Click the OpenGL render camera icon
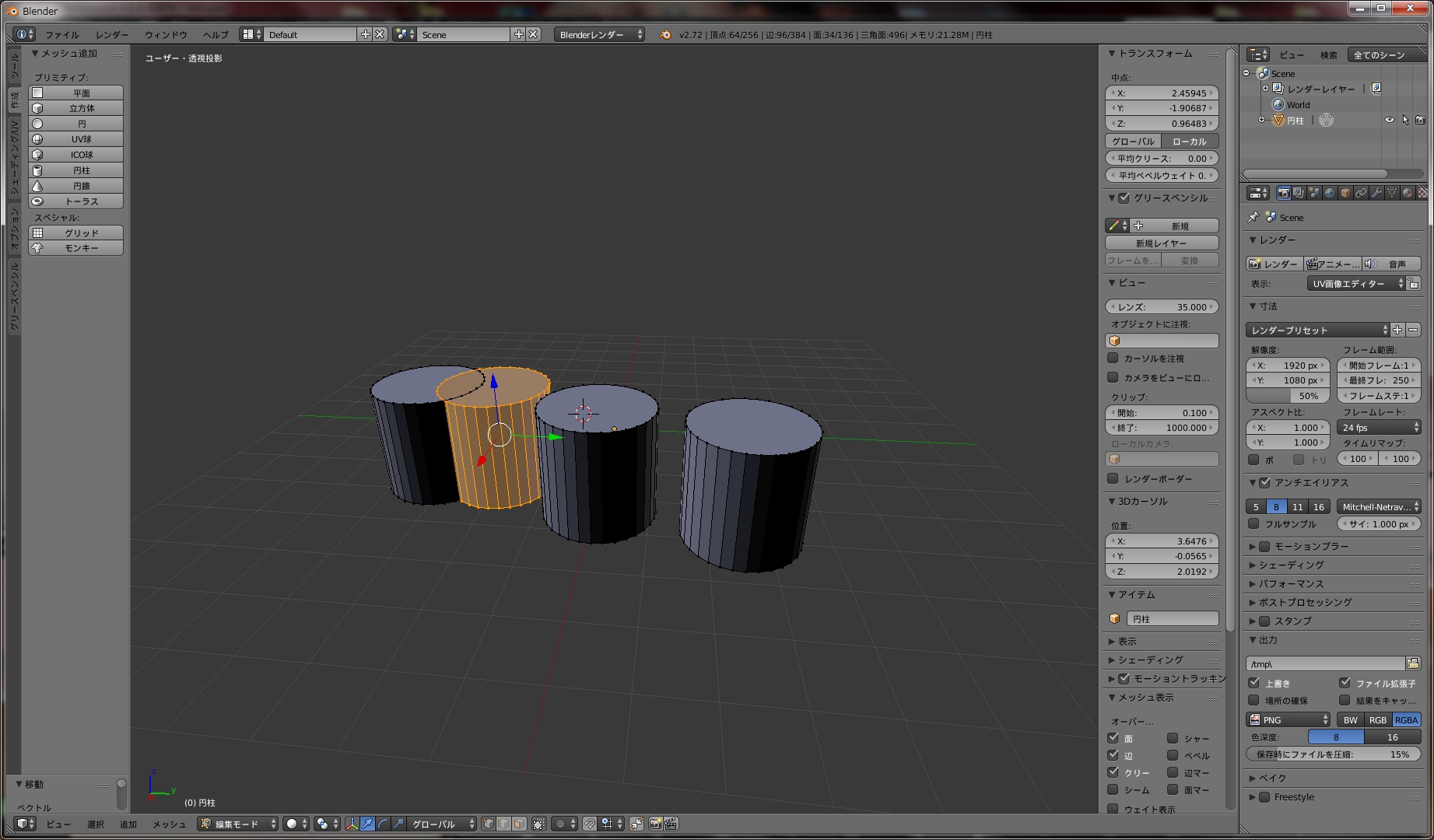 click(655, 824)
